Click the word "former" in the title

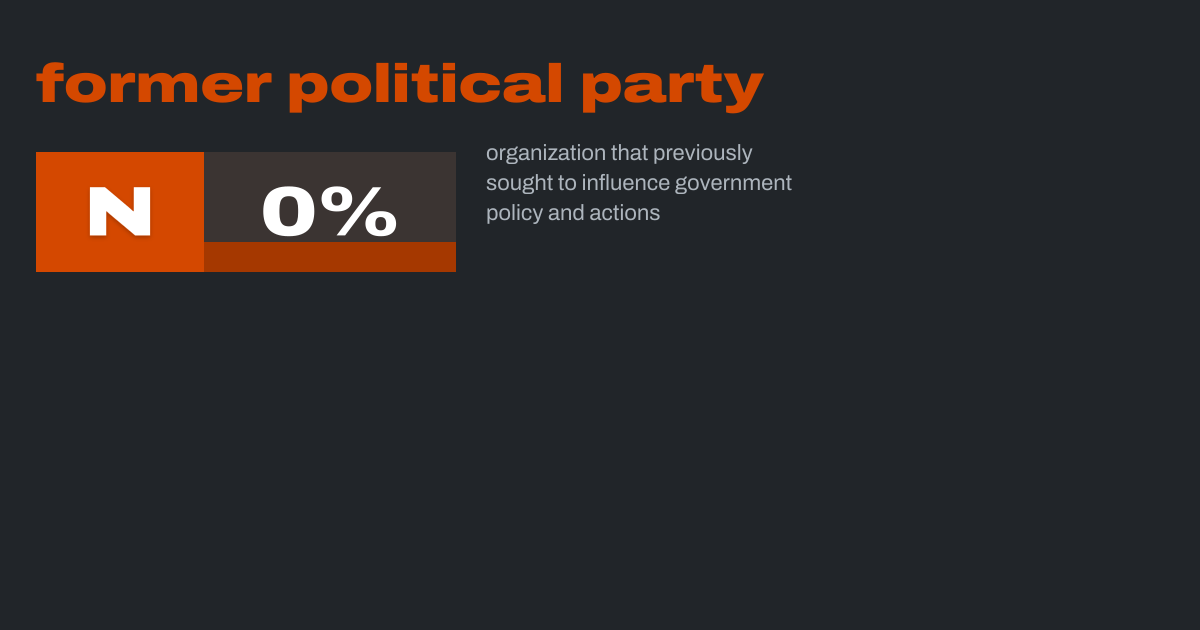[154, 85]
